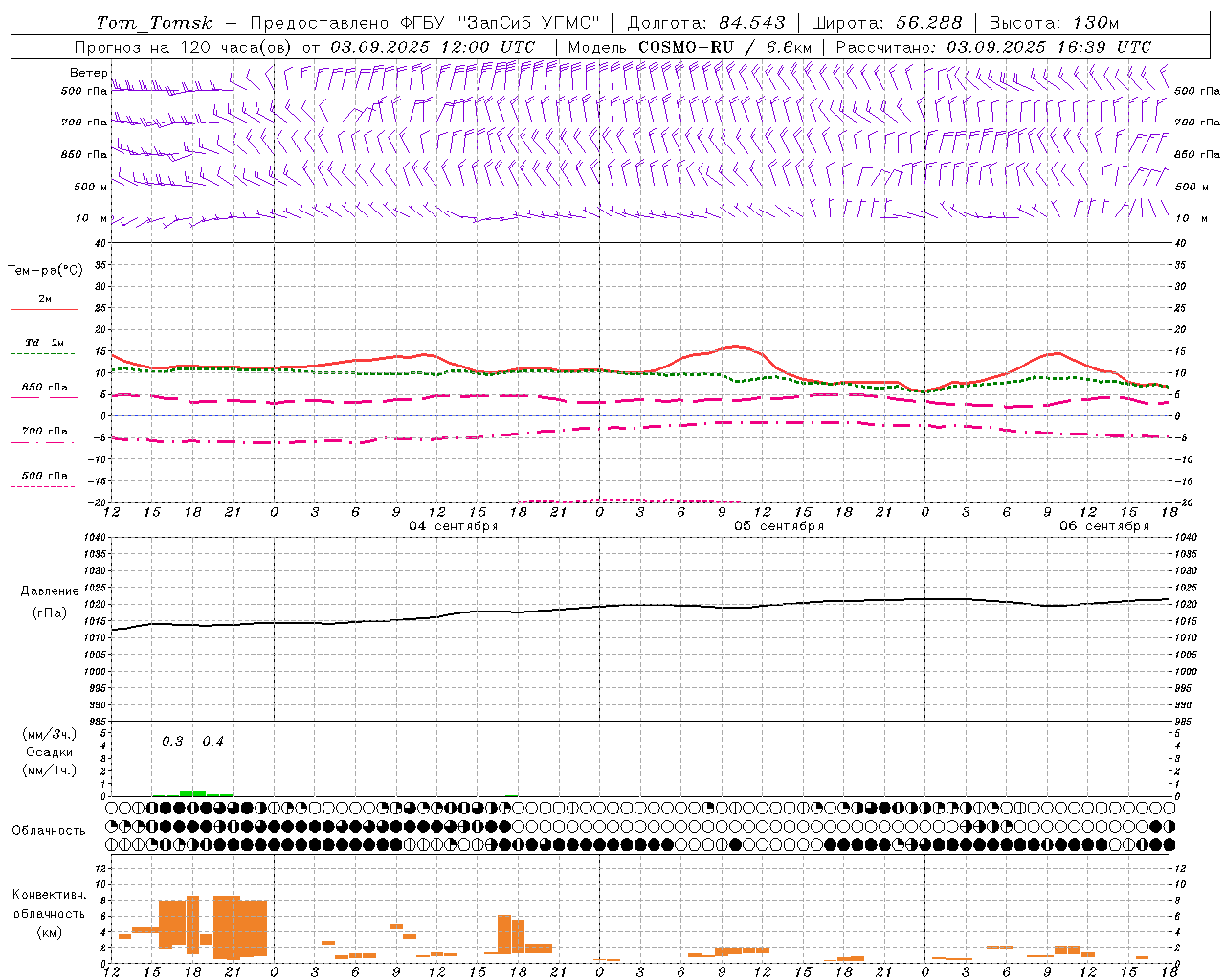
Task: Click the computed time "Рассчитано: 03.09.2025 16:39 UTC"
Action: pyautogui.click(x=993, y=47)
